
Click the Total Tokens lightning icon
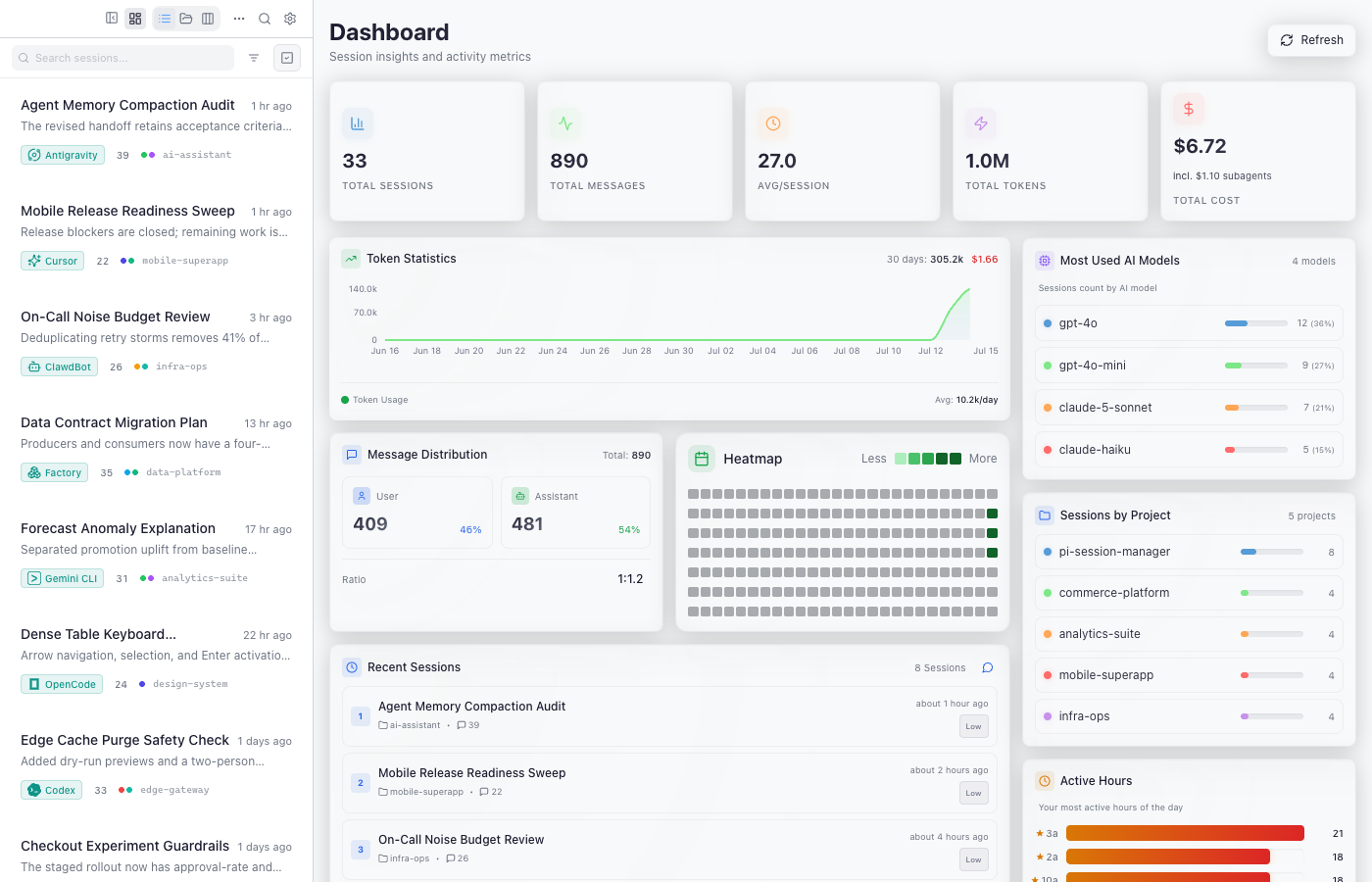(x=981, y=123)
